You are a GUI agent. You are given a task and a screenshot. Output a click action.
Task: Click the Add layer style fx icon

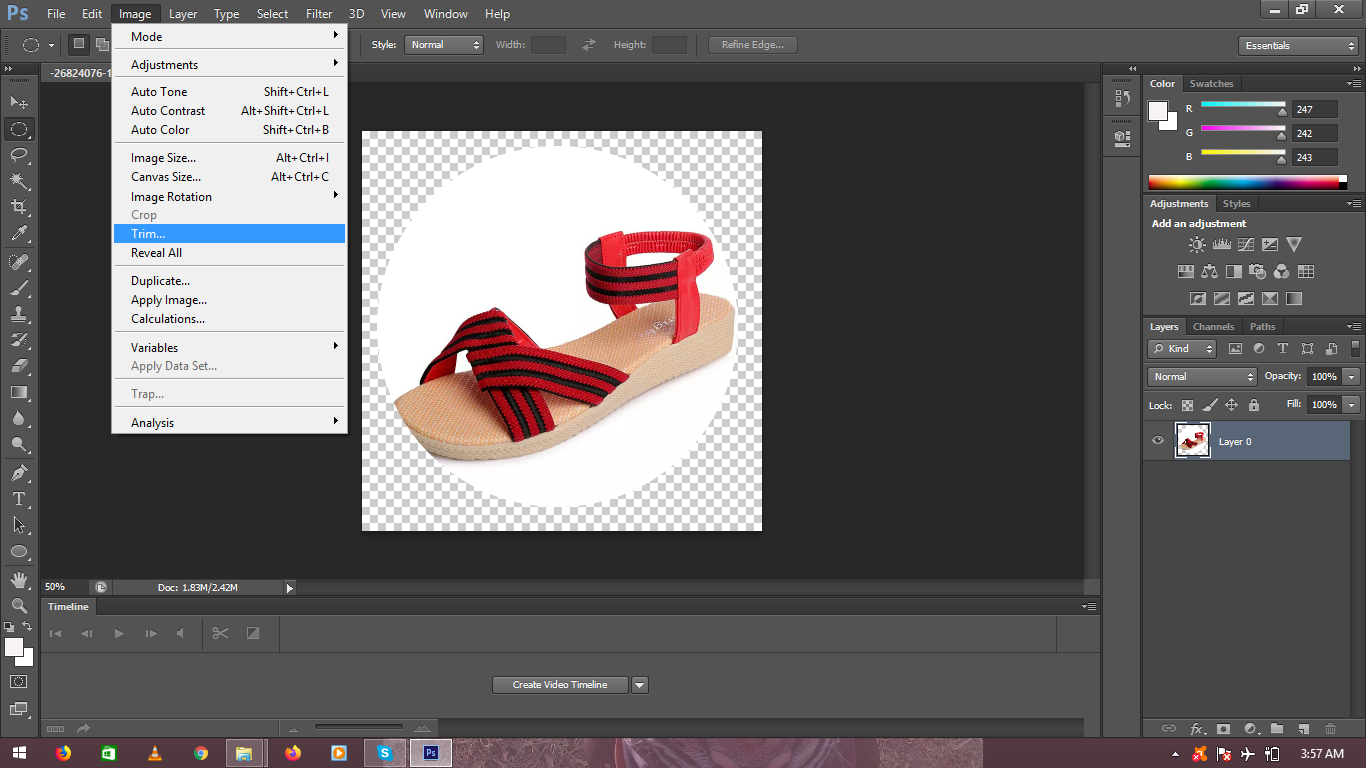pos(1196,729)
